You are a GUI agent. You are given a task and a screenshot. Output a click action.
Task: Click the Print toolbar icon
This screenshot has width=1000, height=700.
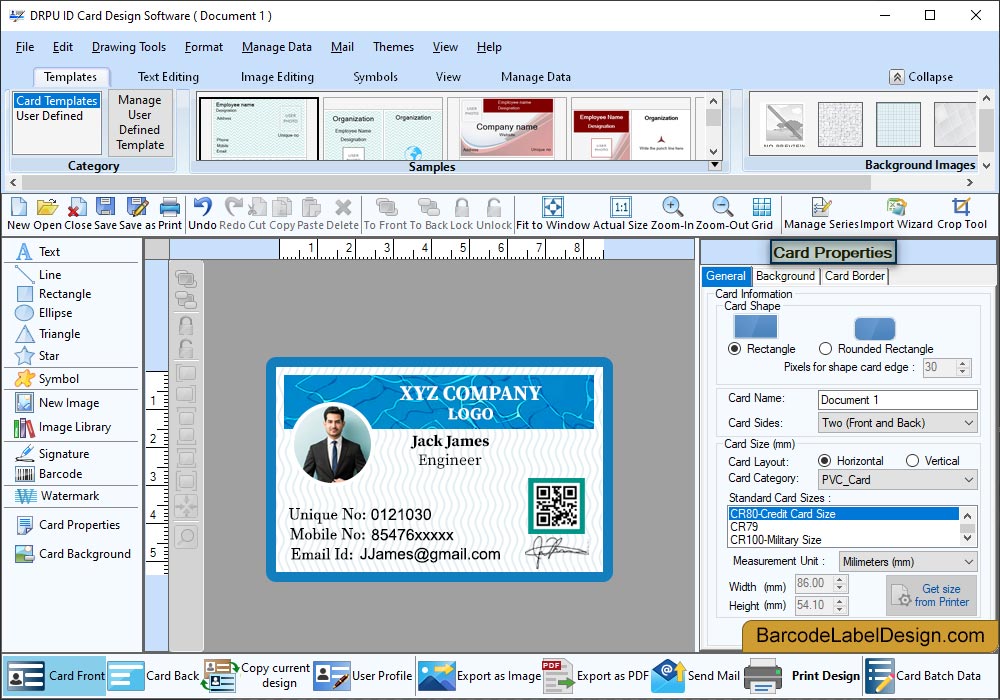(x=170, y=207)
